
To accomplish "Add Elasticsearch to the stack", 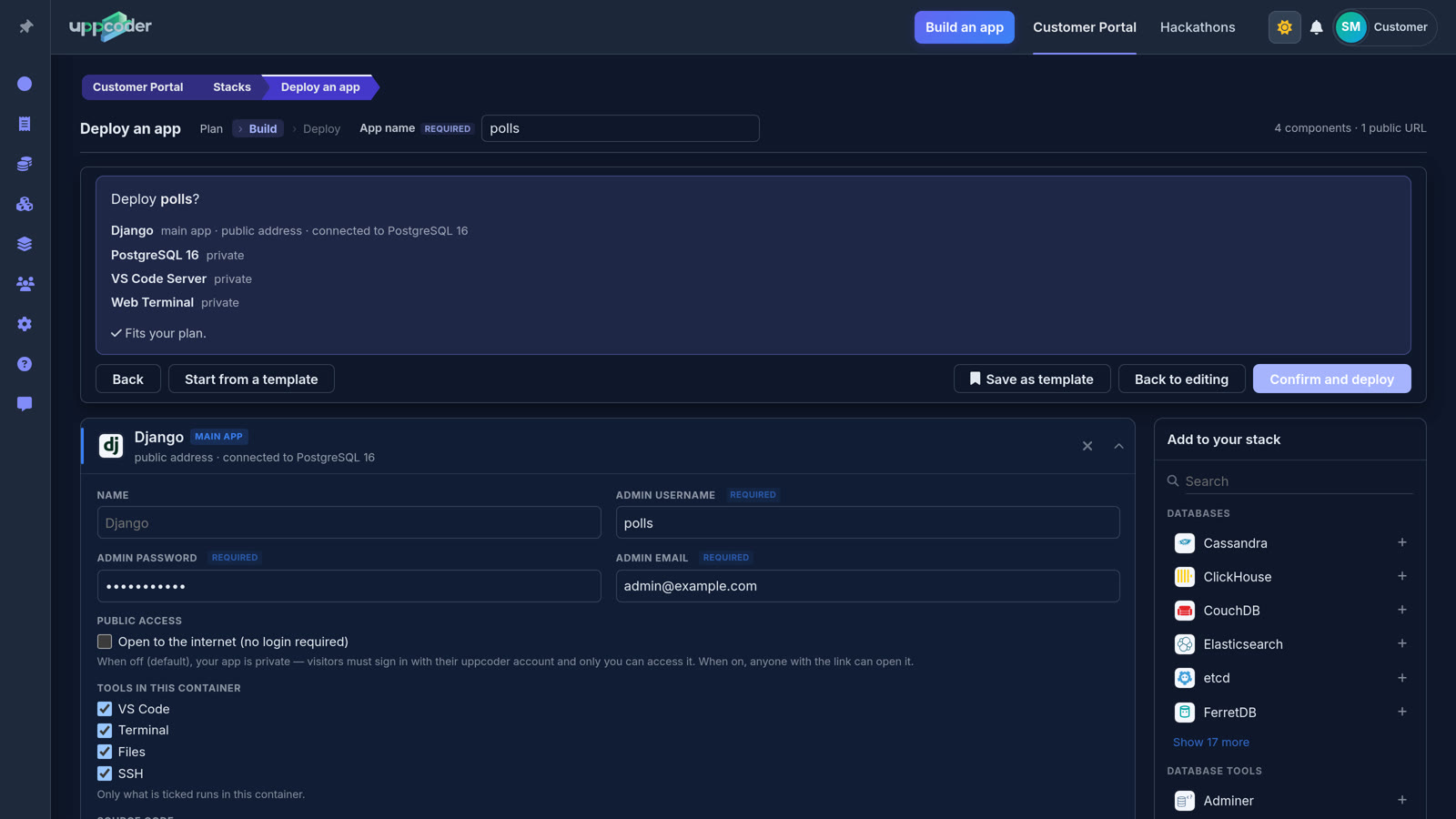I will (1401, 643).
